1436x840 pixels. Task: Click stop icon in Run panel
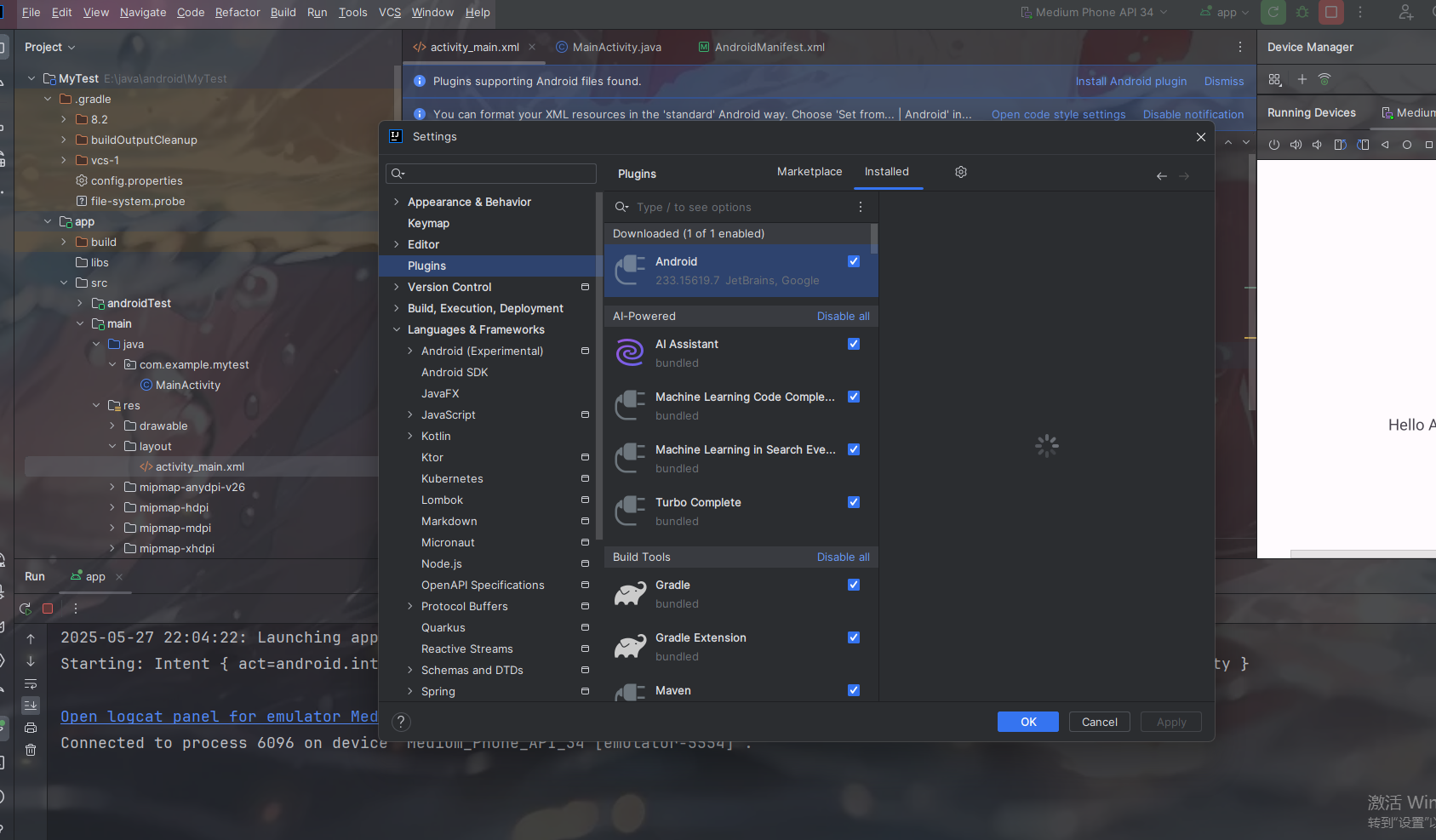[x=48, y=609]
